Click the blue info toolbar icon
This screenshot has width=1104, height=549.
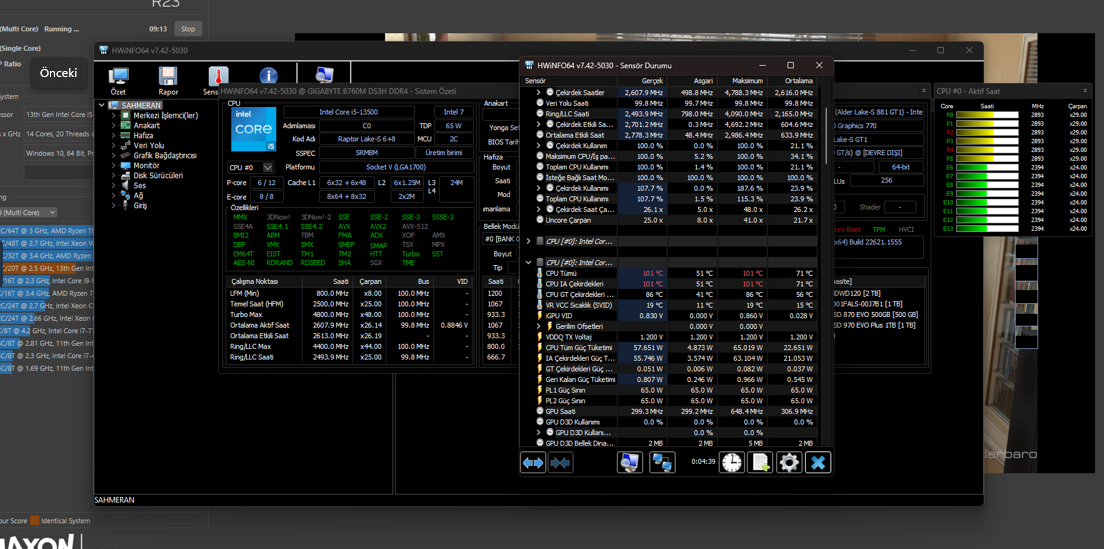coord(268,76)
